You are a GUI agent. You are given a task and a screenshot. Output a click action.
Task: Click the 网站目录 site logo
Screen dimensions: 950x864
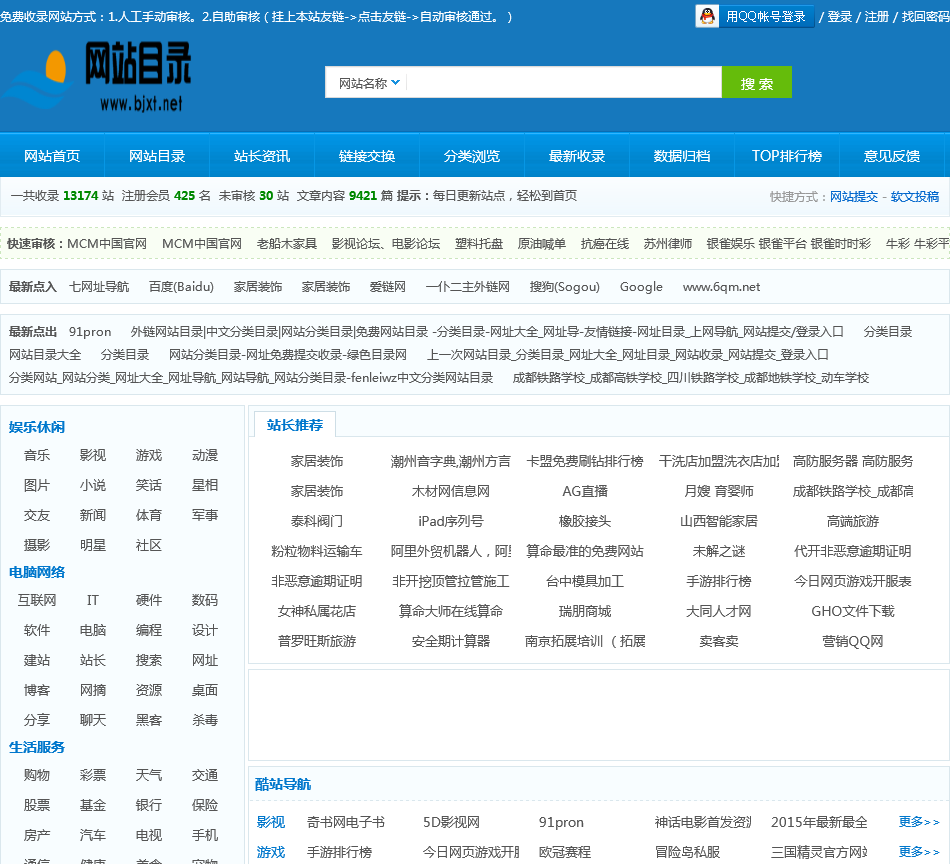point(98,76)
